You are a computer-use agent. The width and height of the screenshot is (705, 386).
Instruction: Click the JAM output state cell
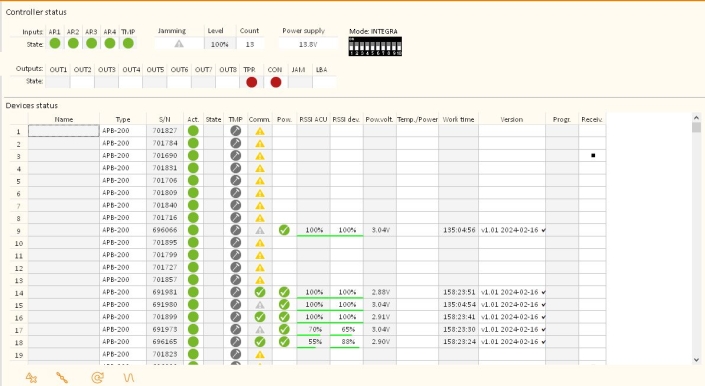300,82
